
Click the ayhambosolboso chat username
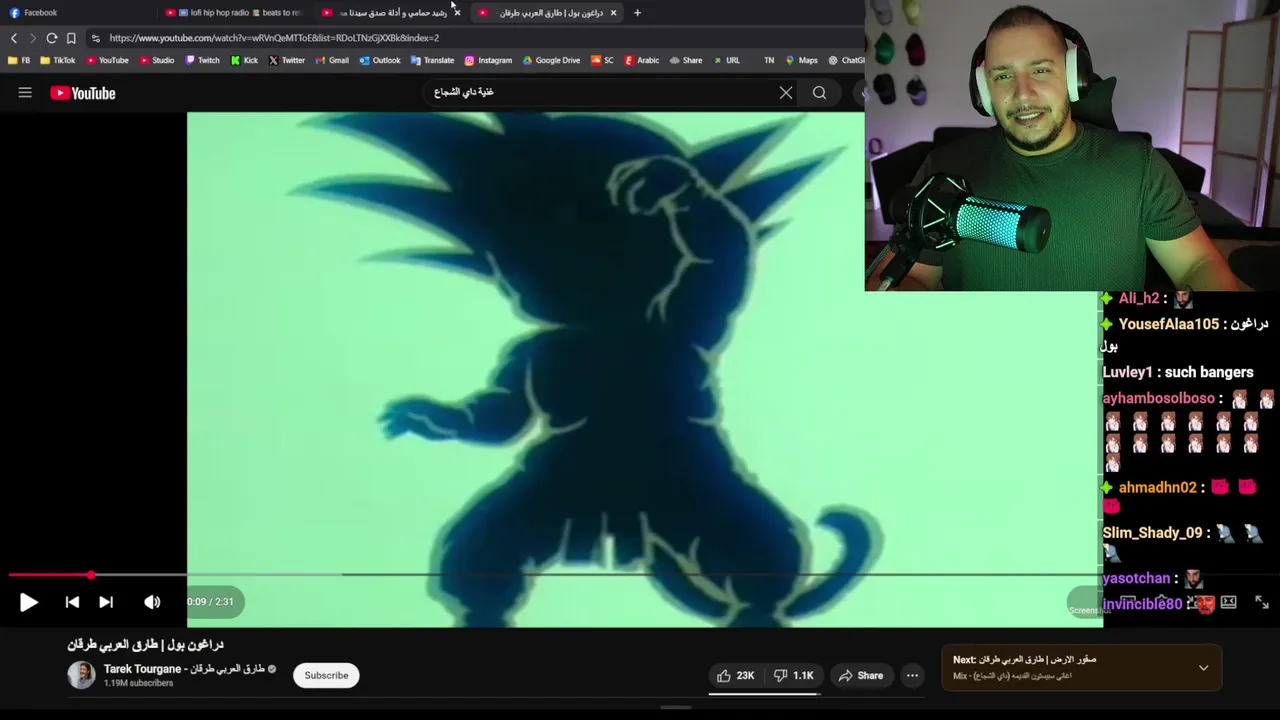1158,398
